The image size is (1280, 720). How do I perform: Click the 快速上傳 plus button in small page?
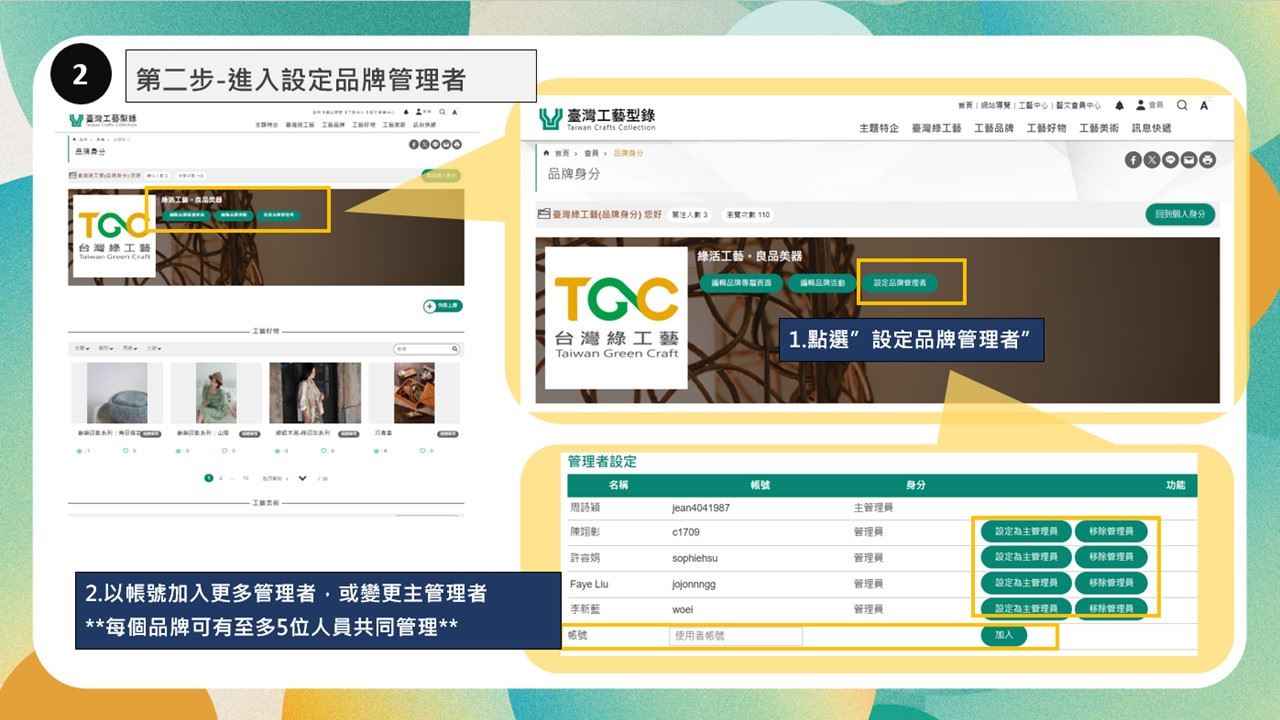click(x=443, y=306)
